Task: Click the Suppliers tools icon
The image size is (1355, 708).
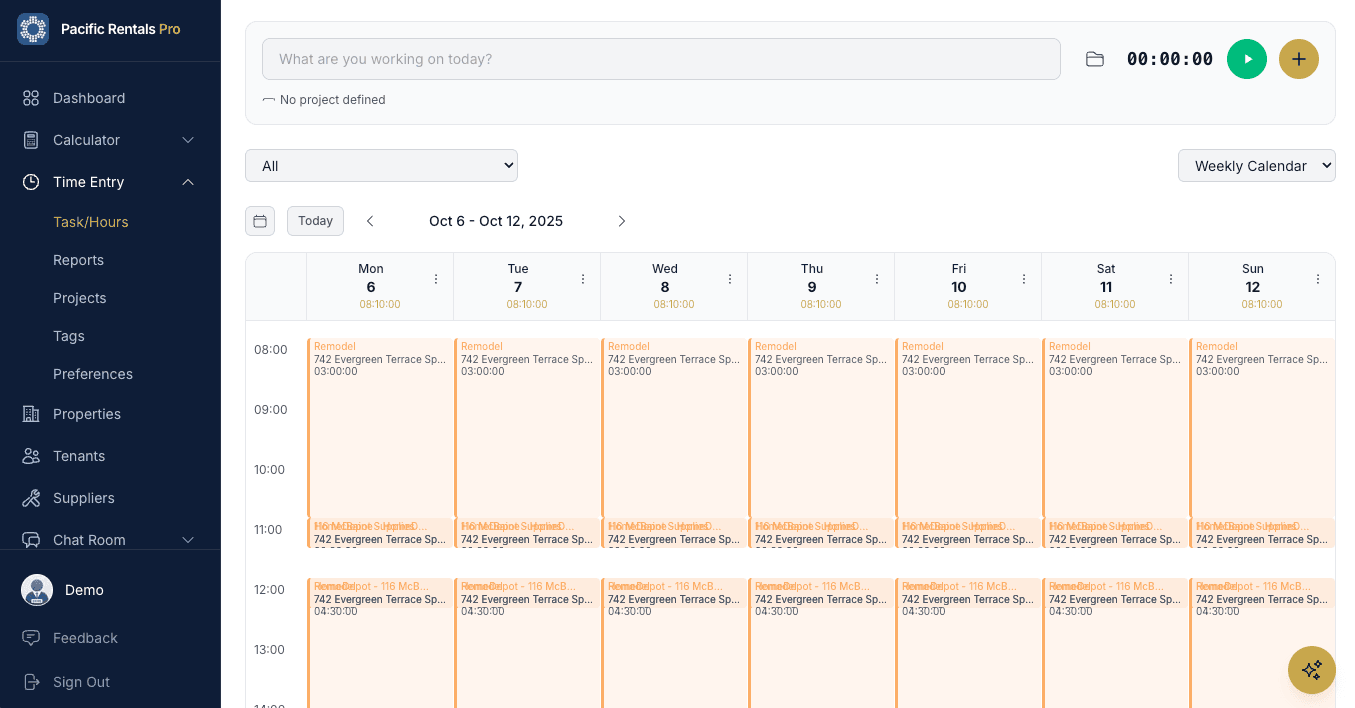Action: pyautogui.click(x=31, y=498)
